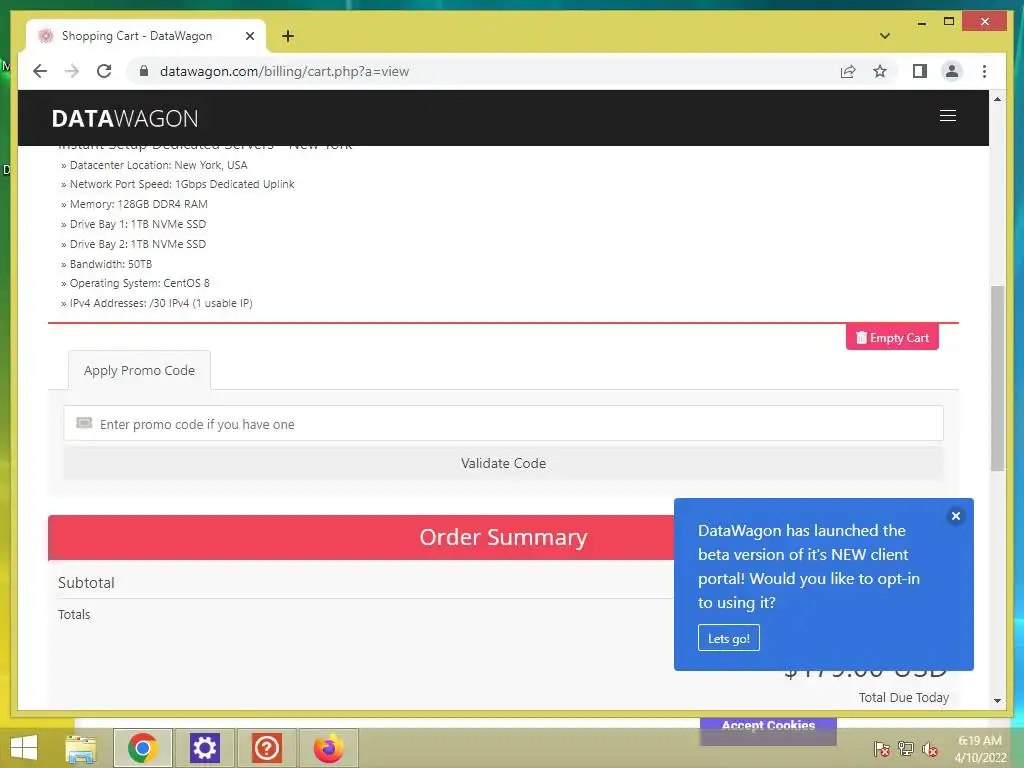Click the taskbar clock
This screenshot has height=768, width=1024.
(x=980, y=749)
